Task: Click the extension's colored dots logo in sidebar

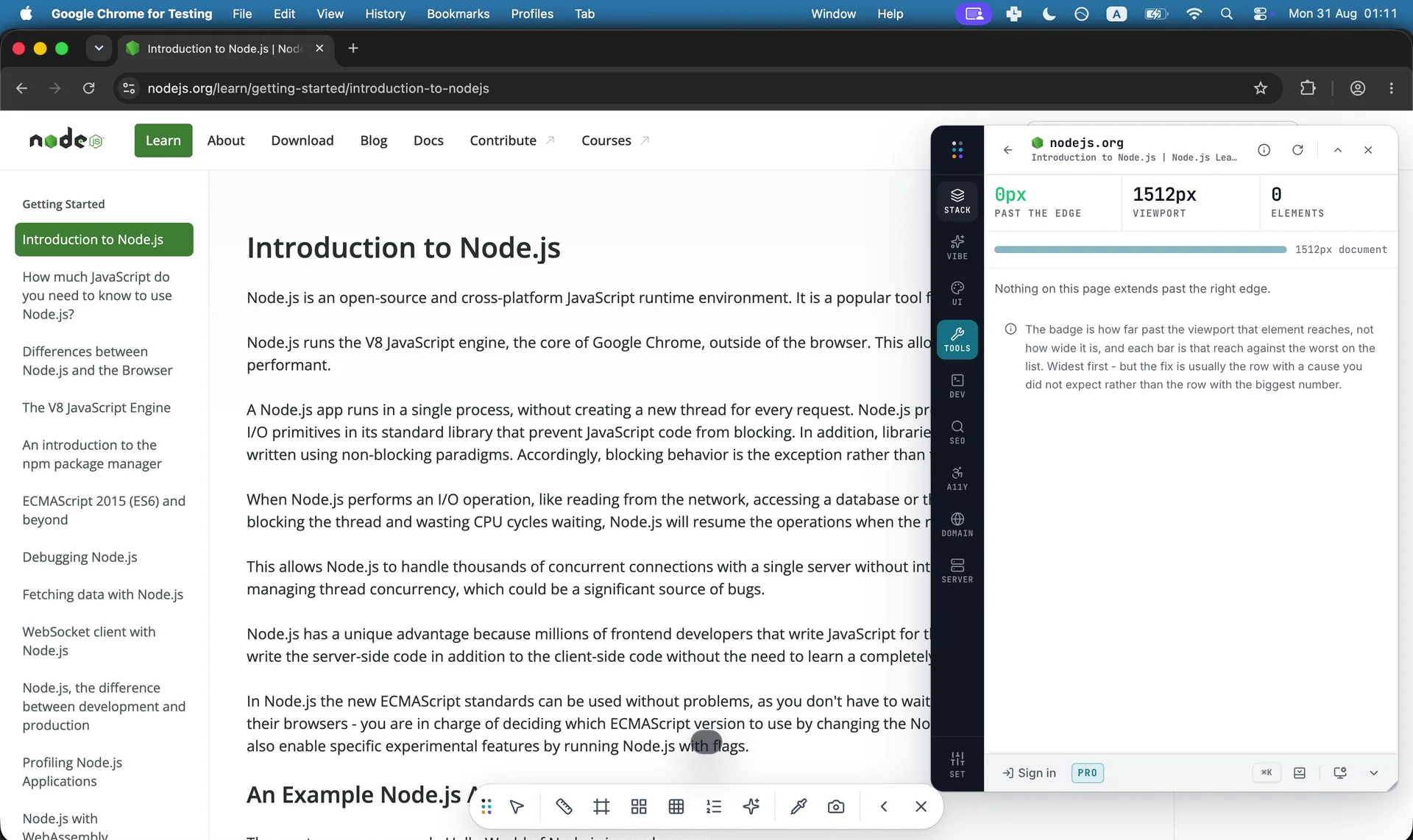Action: tap(957, 150)
